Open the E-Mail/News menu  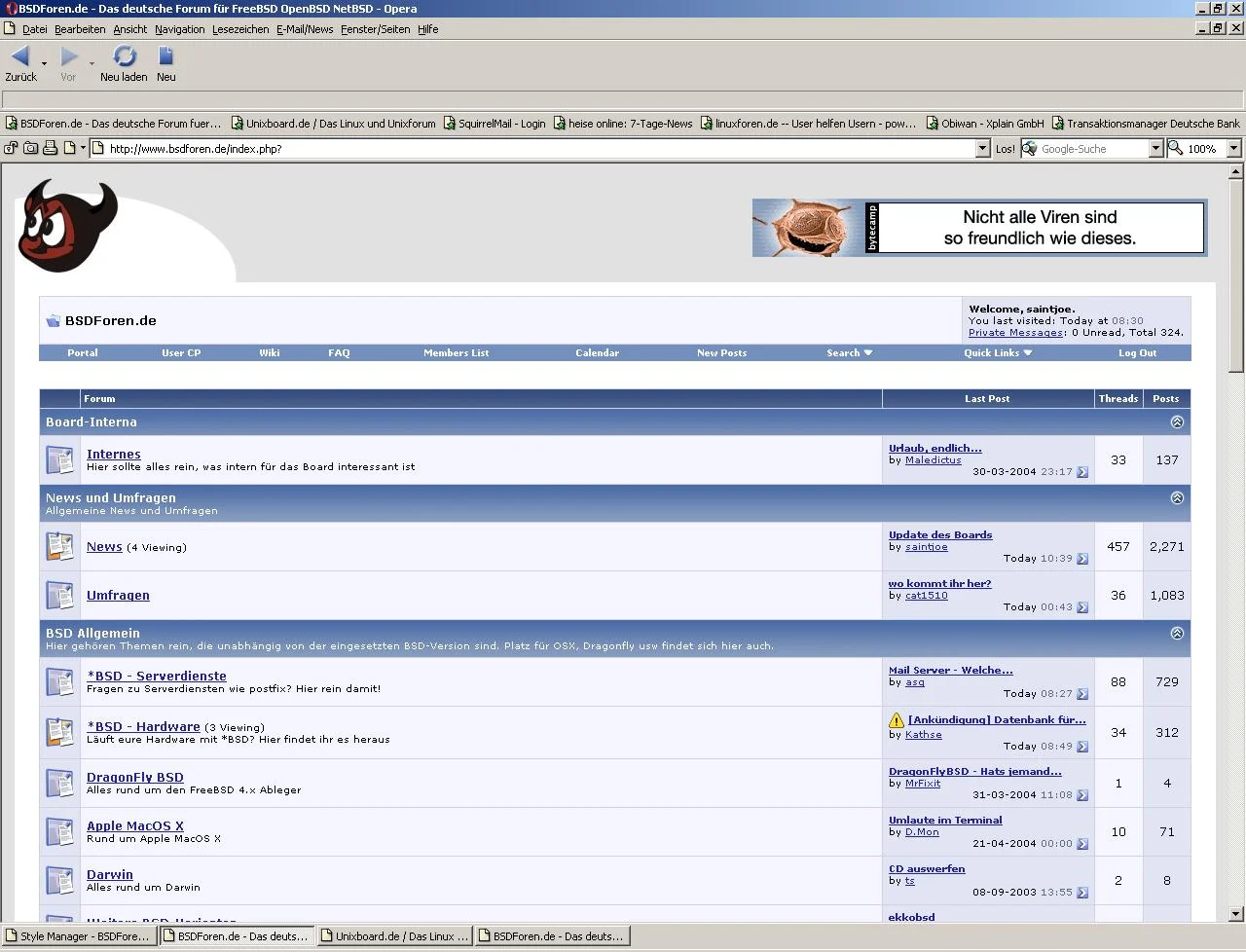click(x=305, y=29)
